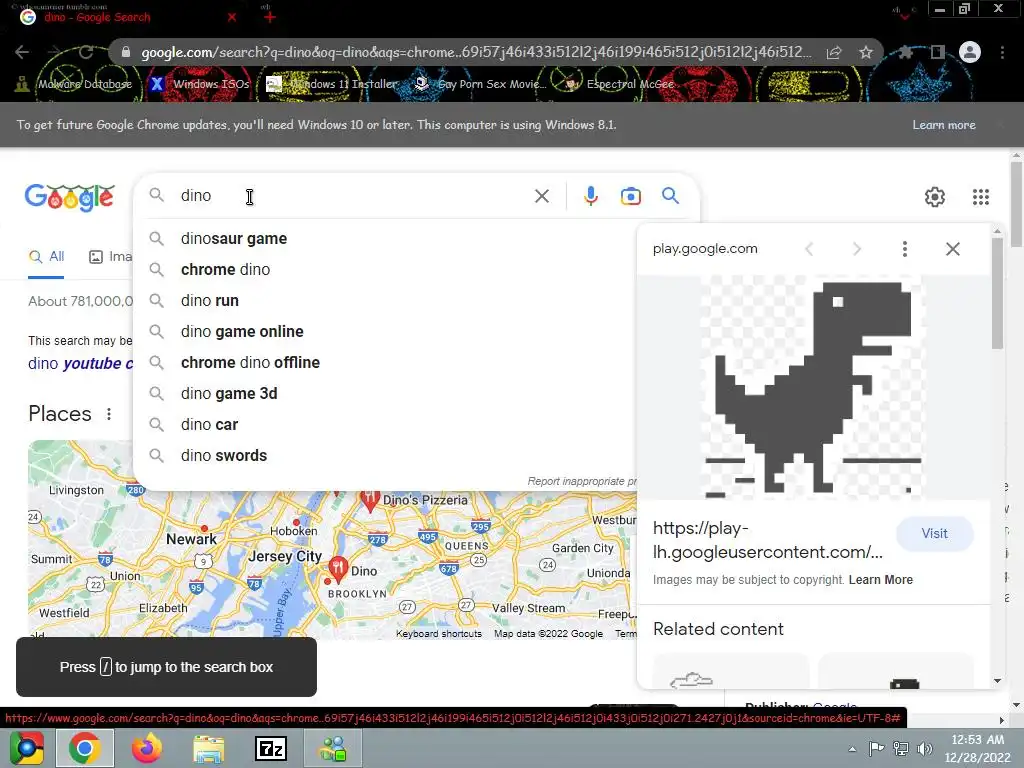The width and height of the screenshot is (1024, 768).
Task: Open the Chrome profile avatar
Action: (x=970, y=52)
